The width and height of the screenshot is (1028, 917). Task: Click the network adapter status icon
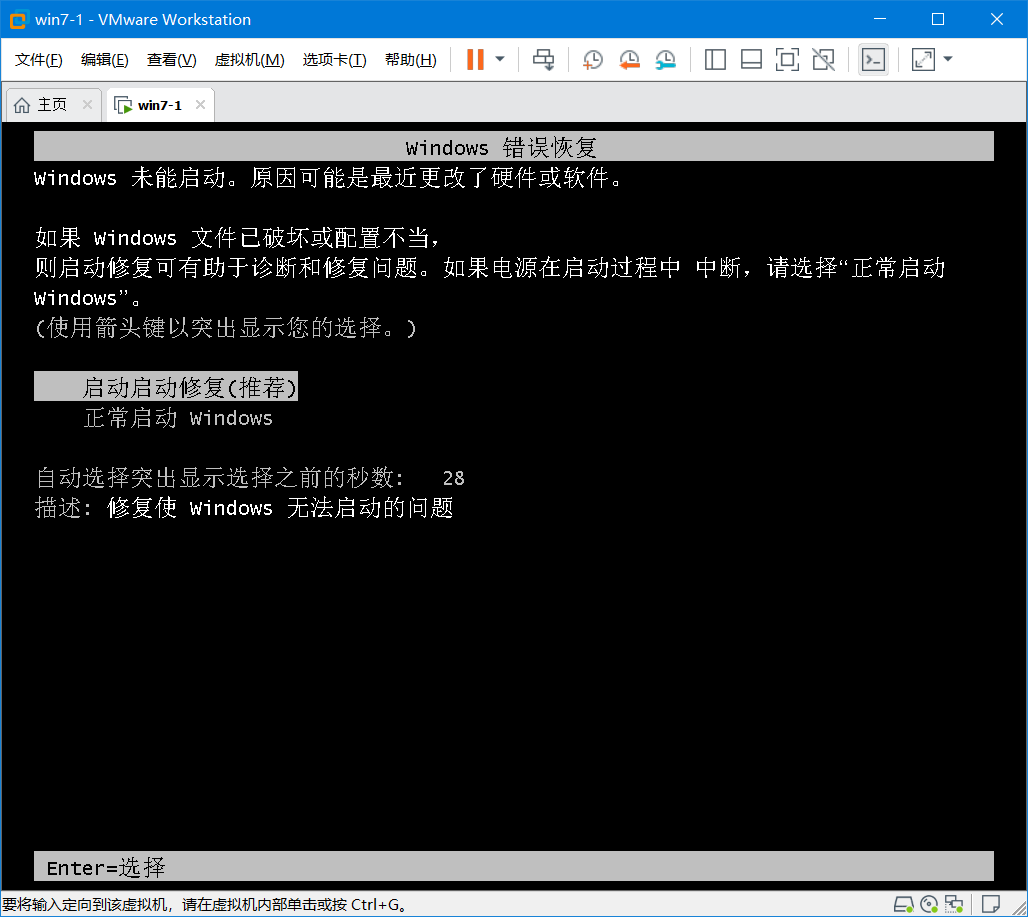(x=954, y=905)
